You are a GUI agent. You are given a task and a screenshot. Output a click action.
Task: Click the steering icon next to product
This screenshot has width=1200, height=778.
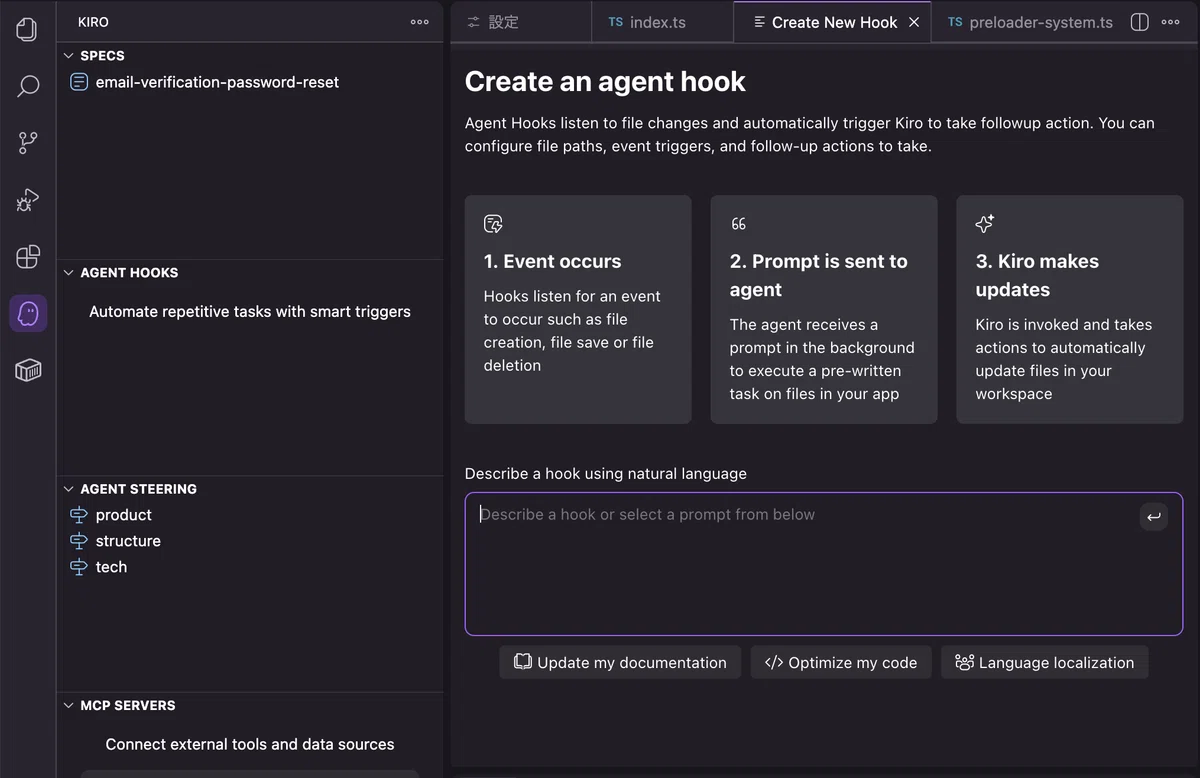pyautogui.click(x=79, y=515)
